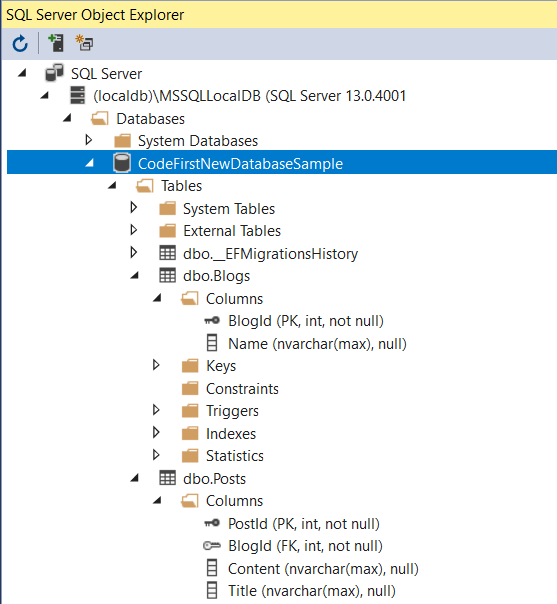Collapse the Tables folder node
Image resolution: width=557 pixels, height=604 pixels.
(x=112, y=186)
